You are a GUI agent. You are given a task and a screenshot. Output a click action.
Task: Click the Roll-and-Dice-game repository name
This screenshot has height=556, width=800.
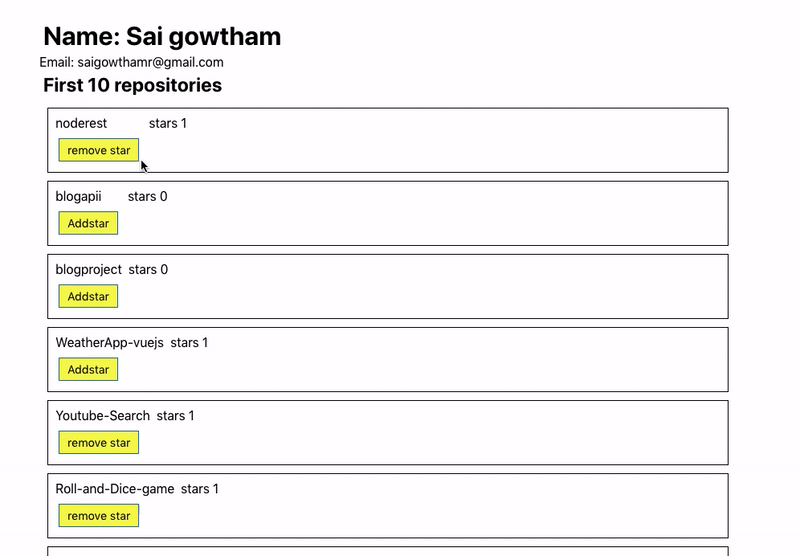(115, 489)
